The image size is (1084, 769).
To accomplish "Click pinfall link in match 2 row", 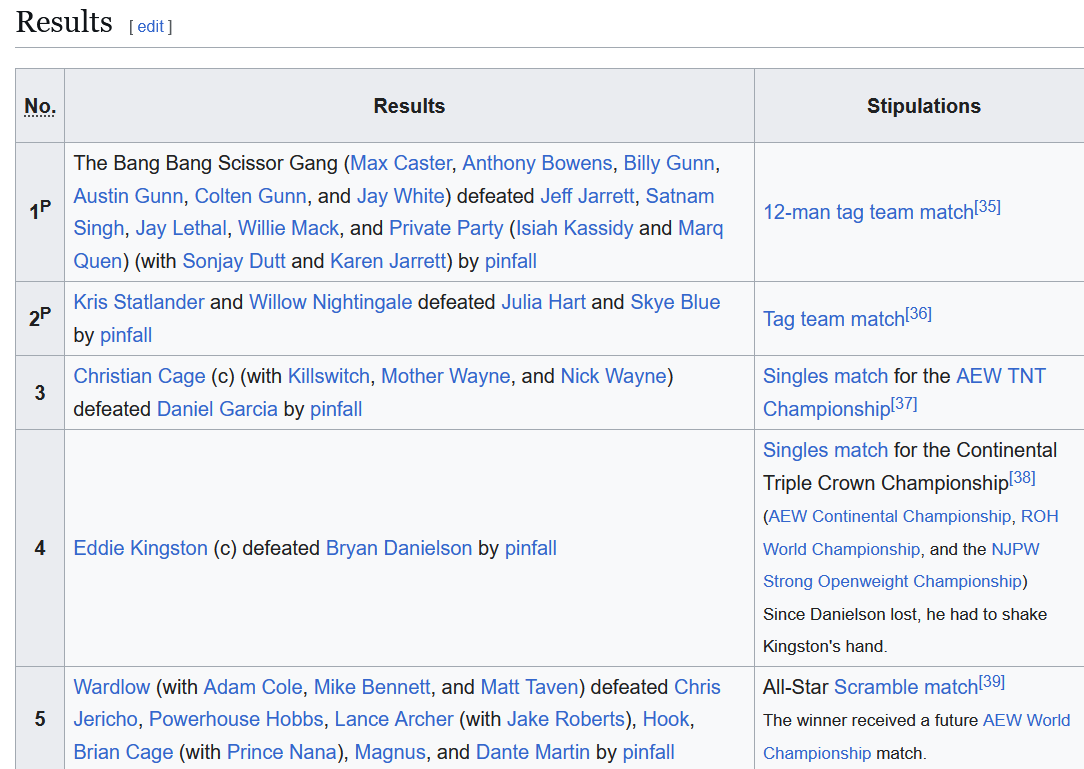I will pos(126,335).
